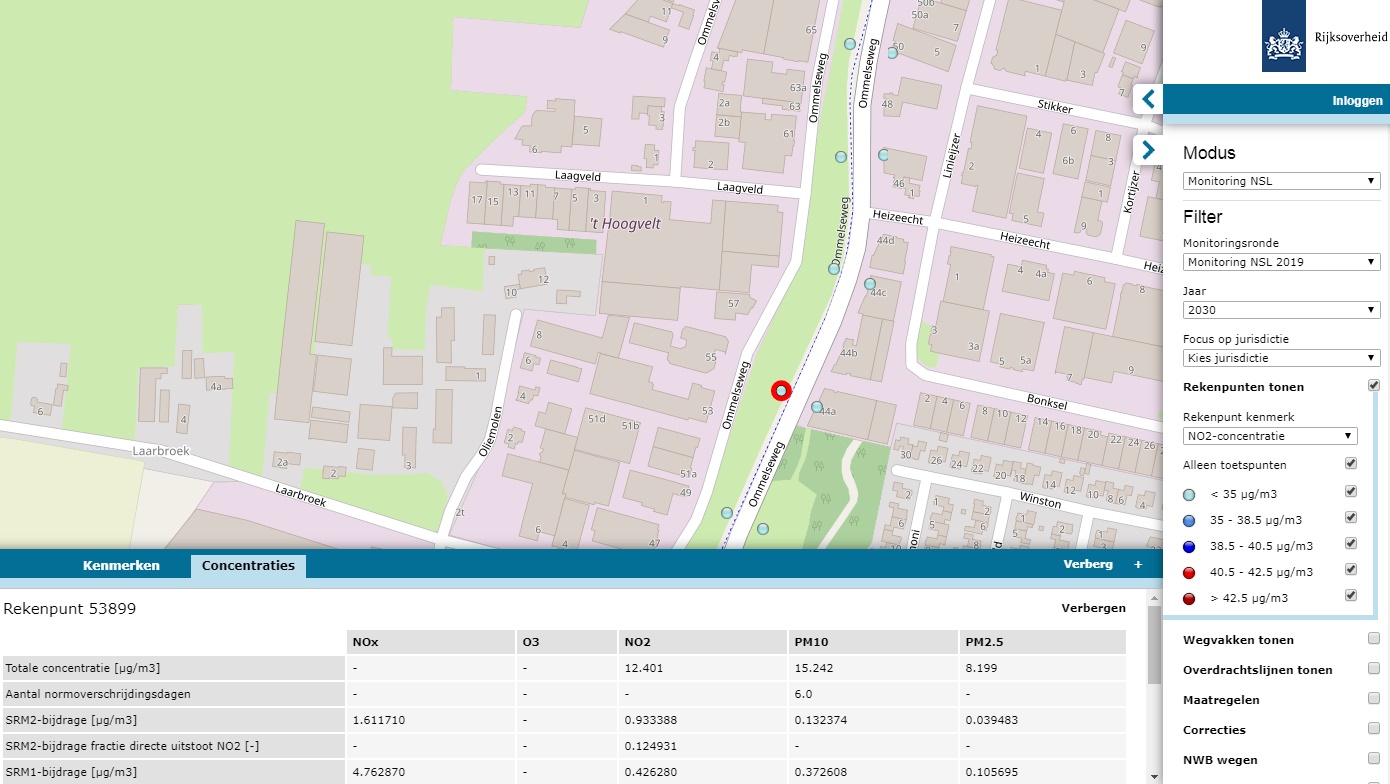Enable the Wegvakken tonen checkbox
The image size is (1390, 784).
pyautogui.click(x=1374, y=639)
